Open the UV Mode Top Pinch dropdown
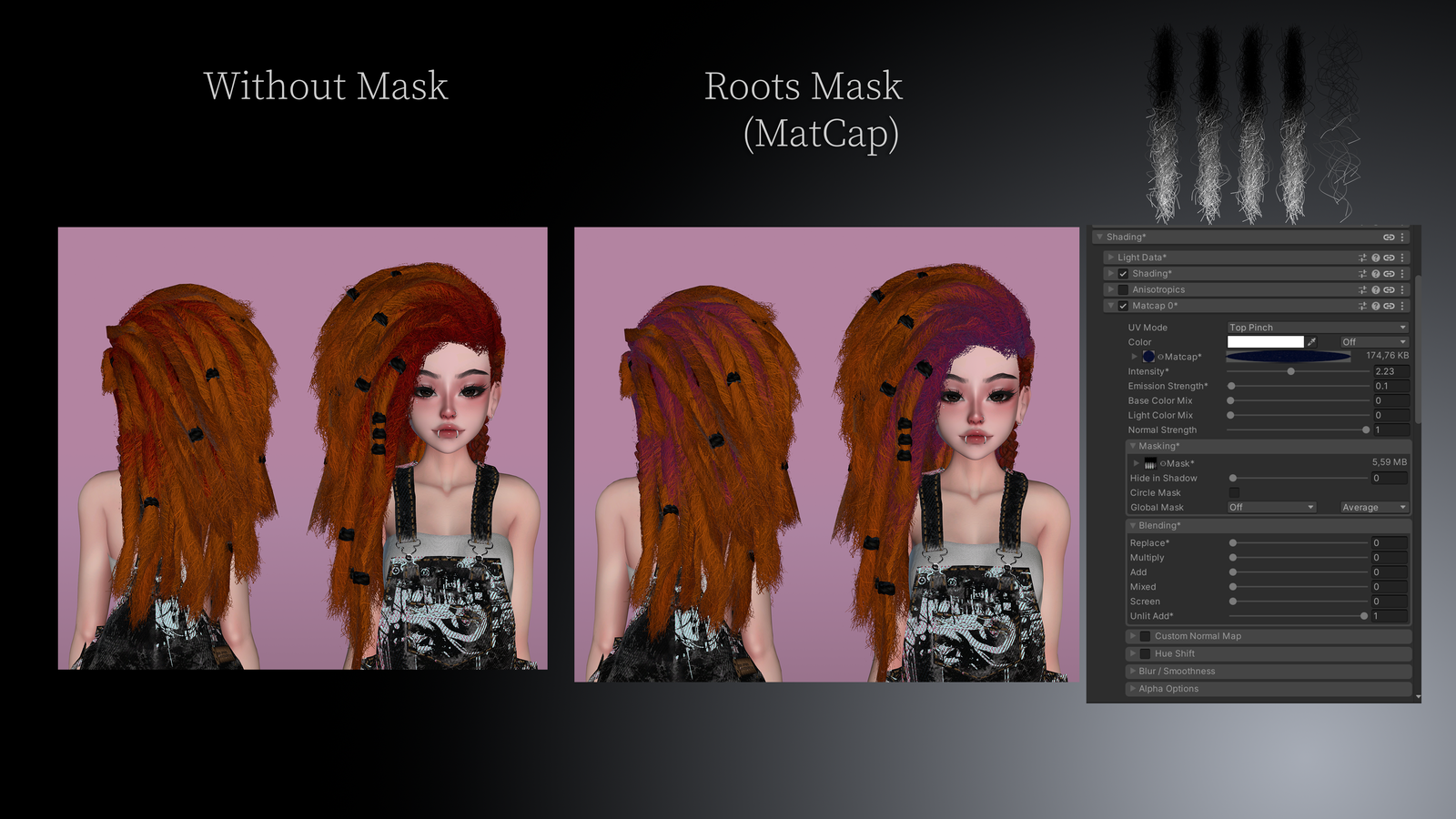The width and height of the screenshot is (1456, 819). click(1318, 328)
